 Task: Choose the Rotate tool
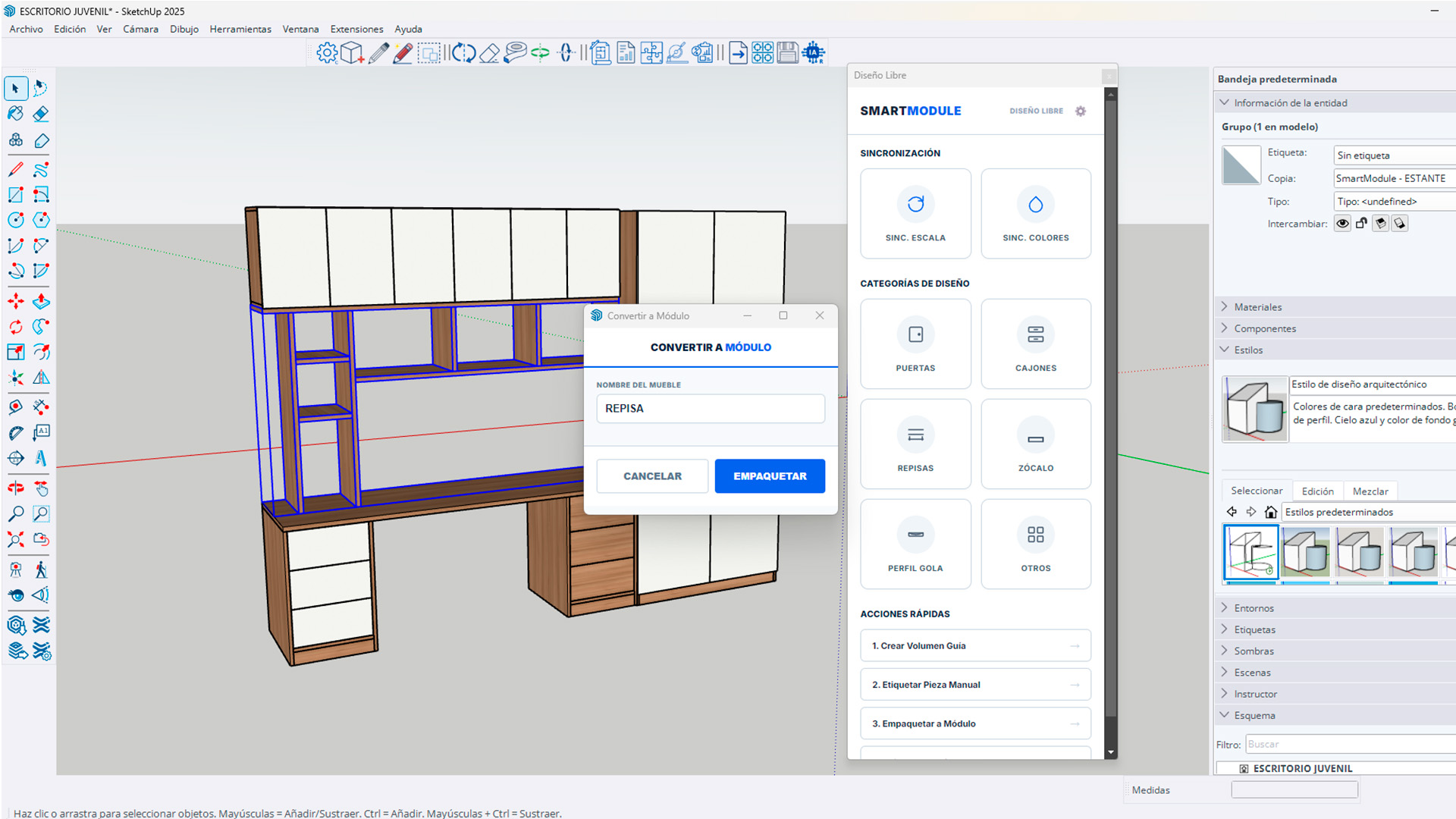tap(16, 327)
